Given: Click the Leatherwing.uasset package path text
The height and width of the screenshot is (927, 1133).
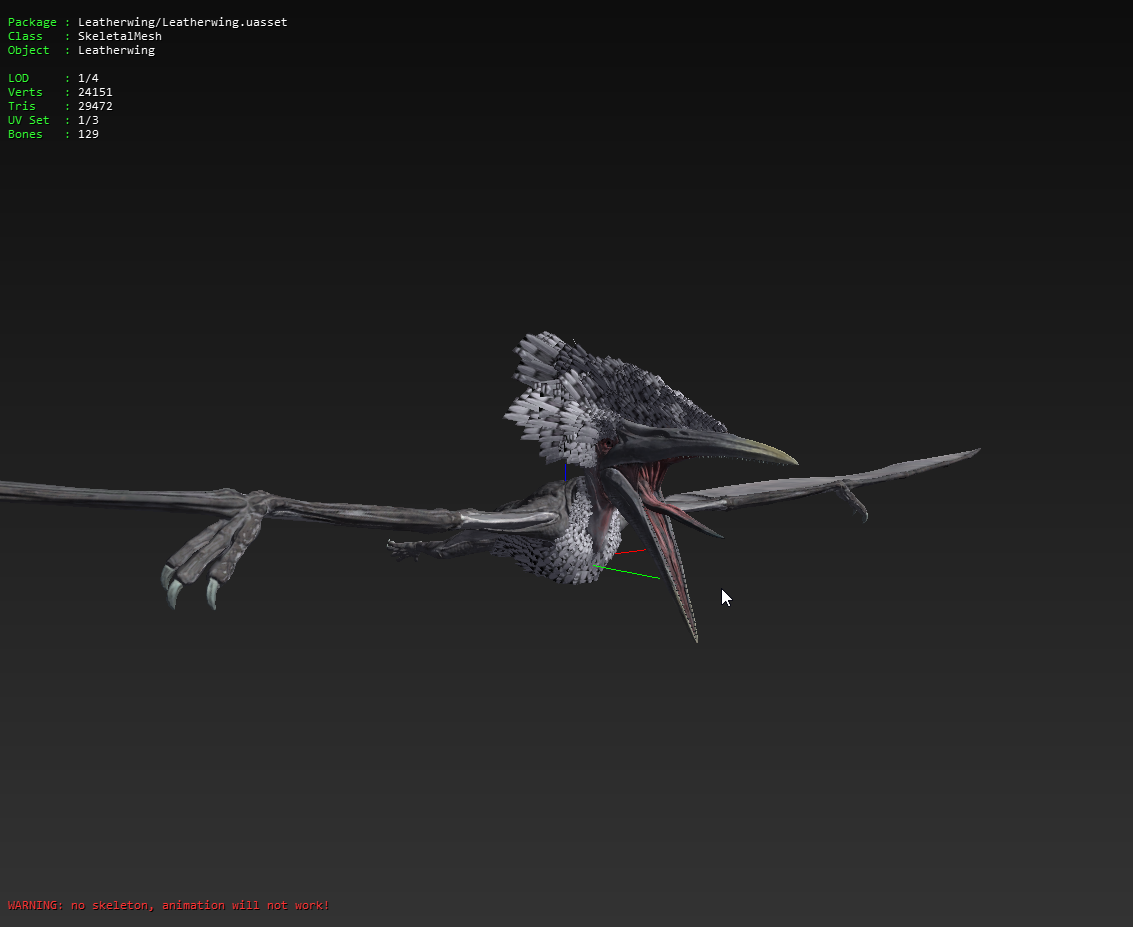Looking at the screenshot, I should (182, 22).
